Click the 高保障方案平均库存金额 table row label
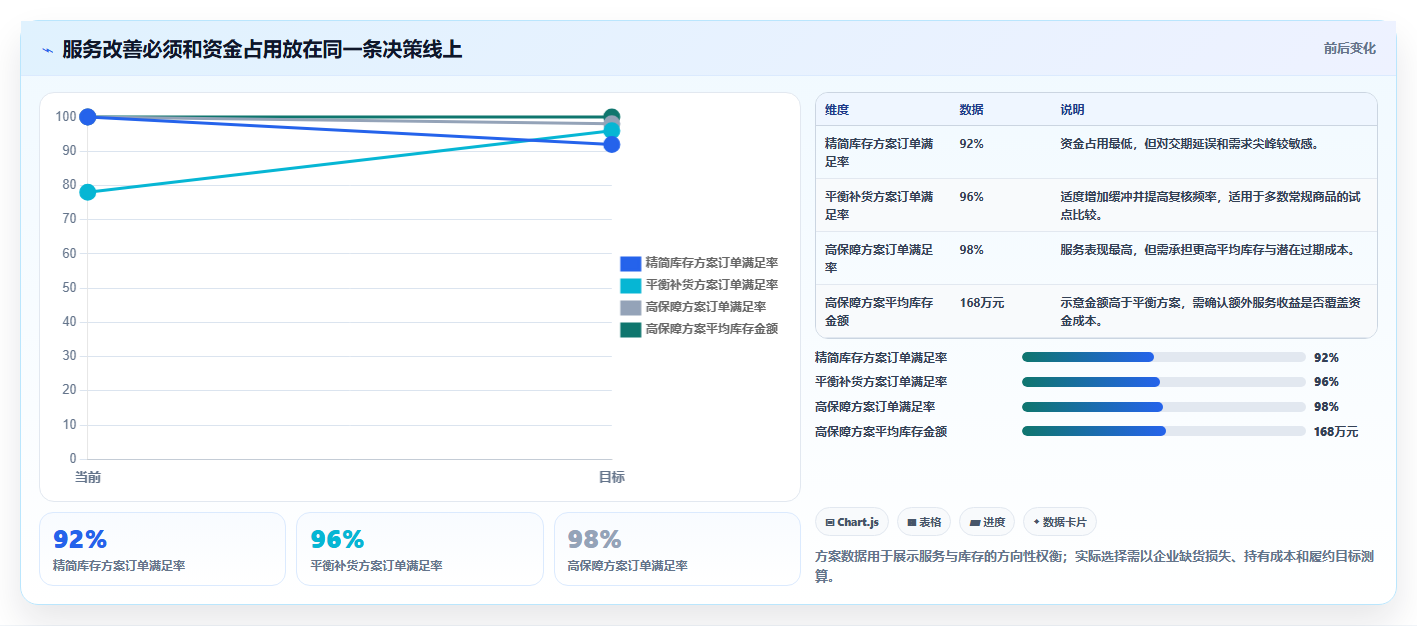 pos(879,311)
